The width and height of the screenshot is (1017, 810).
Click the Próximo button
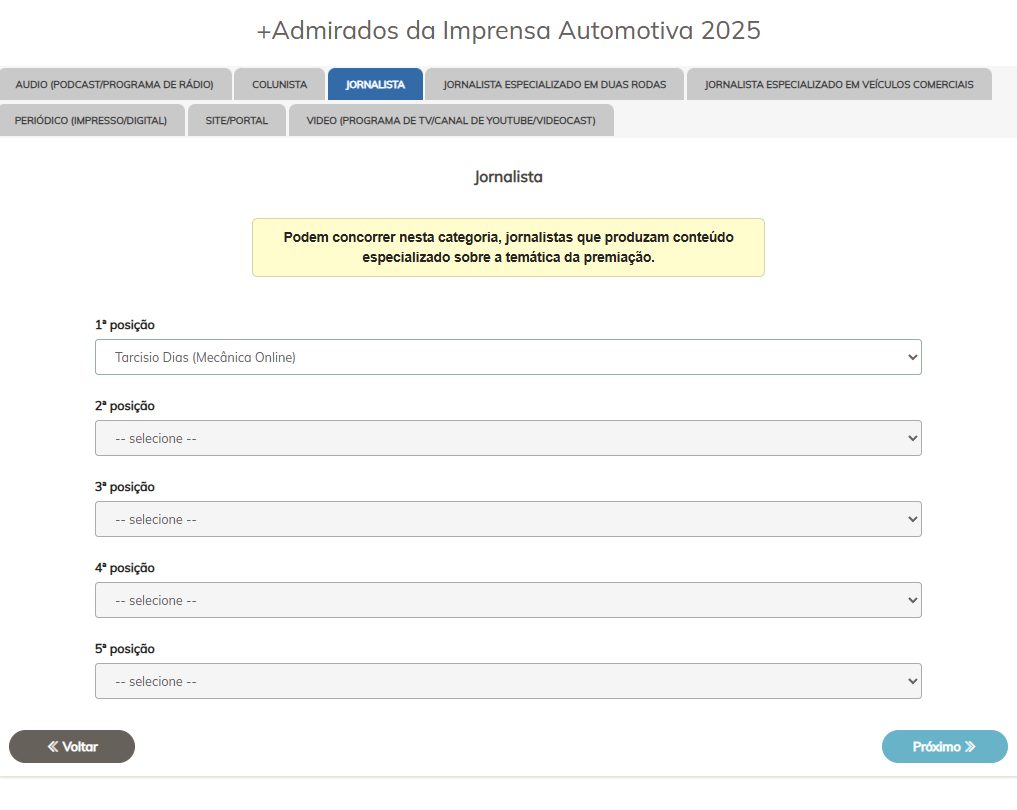[x=944, y=746]
